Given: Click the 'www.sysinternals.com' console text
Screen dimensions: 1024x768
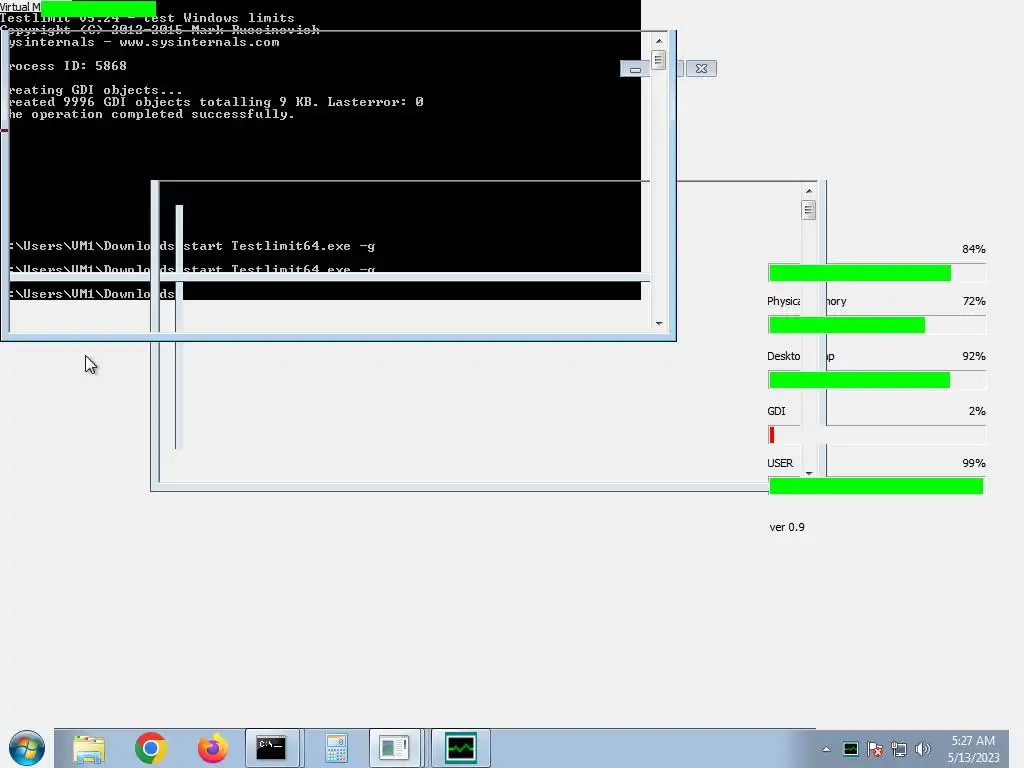Looking at the screenshot, I should pyautogui.click(x=199, y=42).
